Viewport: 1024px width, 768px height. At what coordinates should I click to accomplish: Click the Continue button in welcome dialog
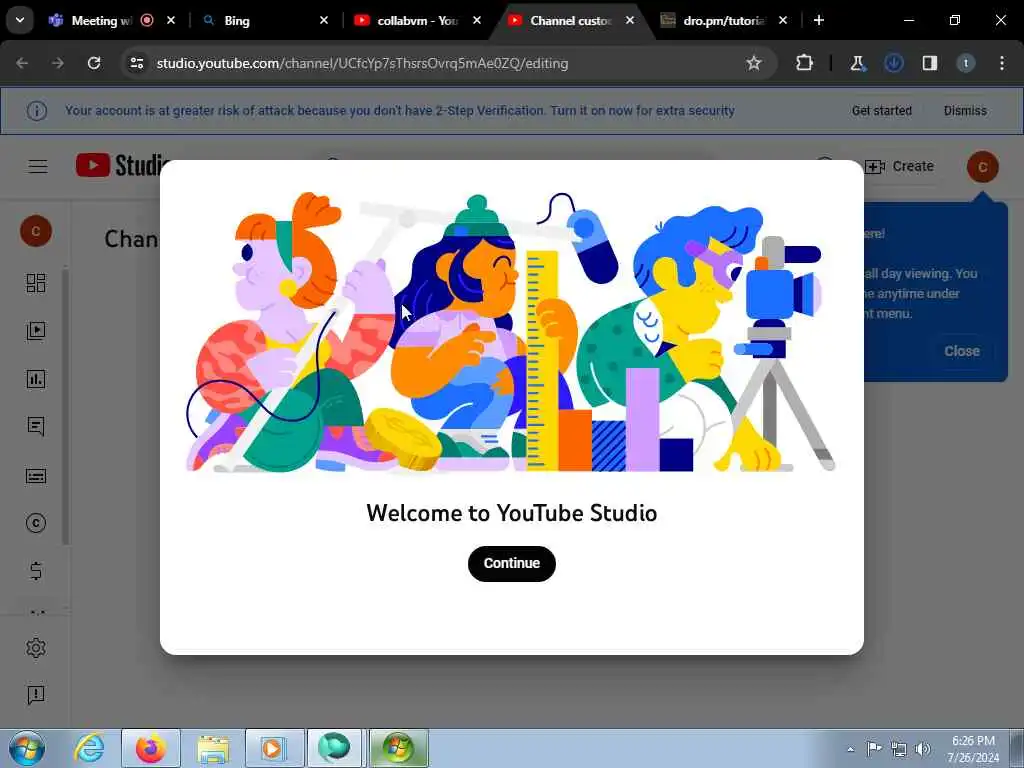click(511, 563)
